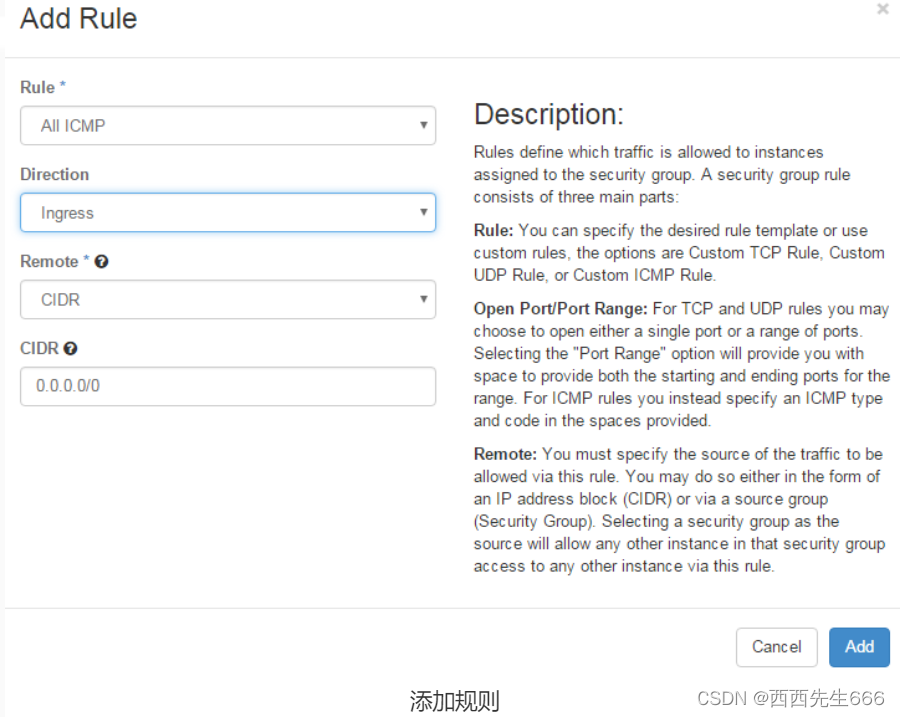
Task: Click the Description heading
Action: [x=549, y=114]
